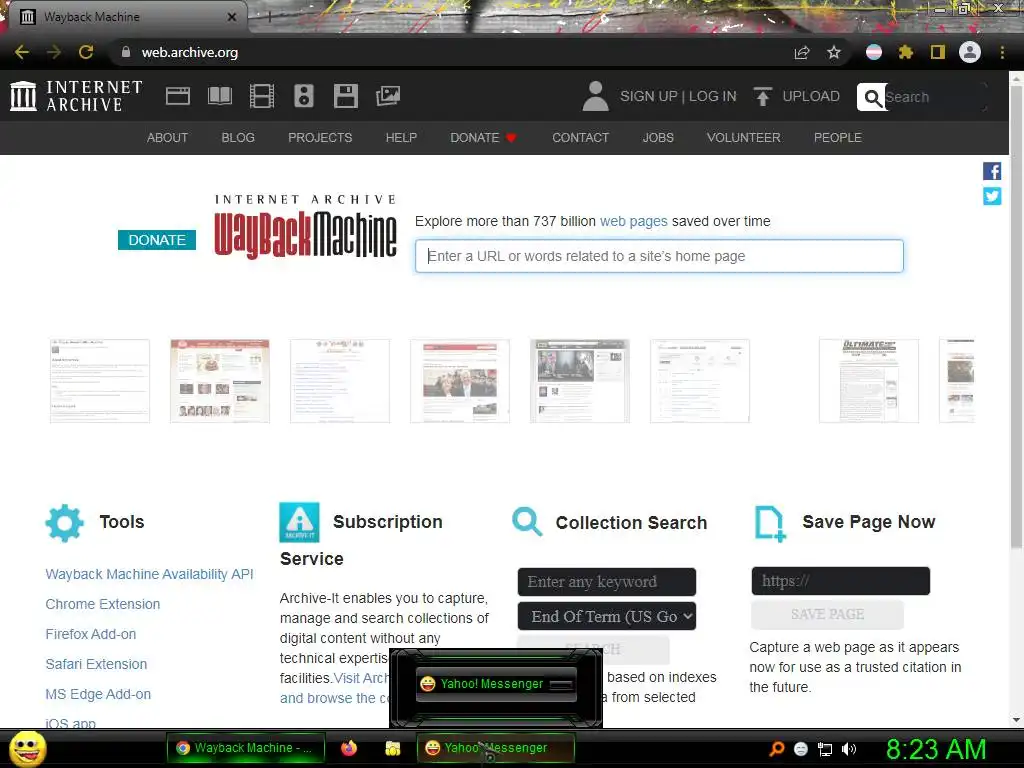1024x768 pixels.
Task: Focus the https:// Save Page field
Action: tap(840, 581)
